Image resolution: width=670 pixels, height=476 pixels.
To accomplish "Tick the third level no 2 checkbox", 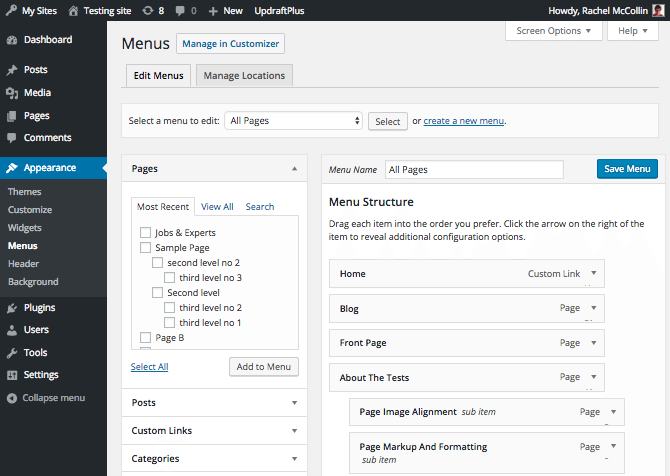I will click(x=169, y=307).
